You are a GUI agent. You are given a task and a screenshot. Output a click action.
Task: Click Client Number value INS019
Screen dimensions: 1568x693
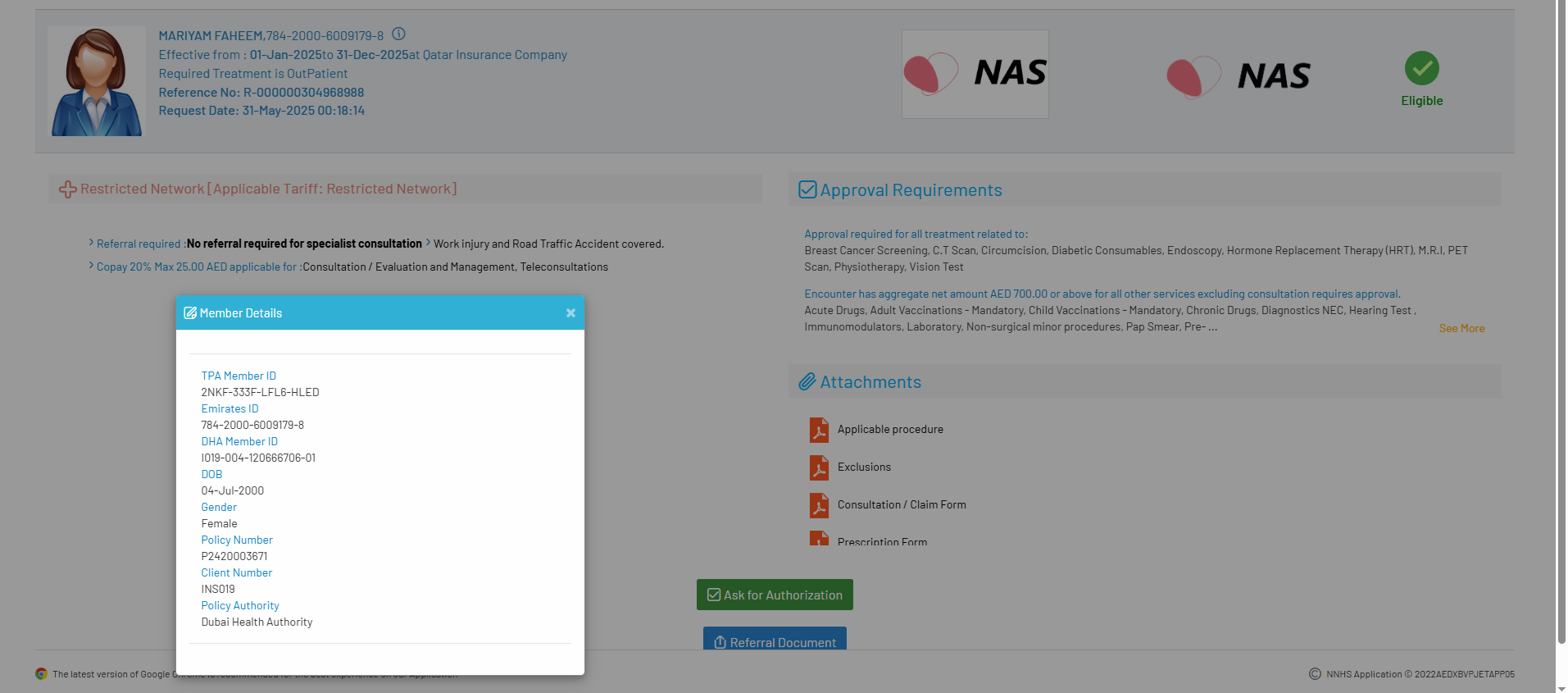[218, 589]
